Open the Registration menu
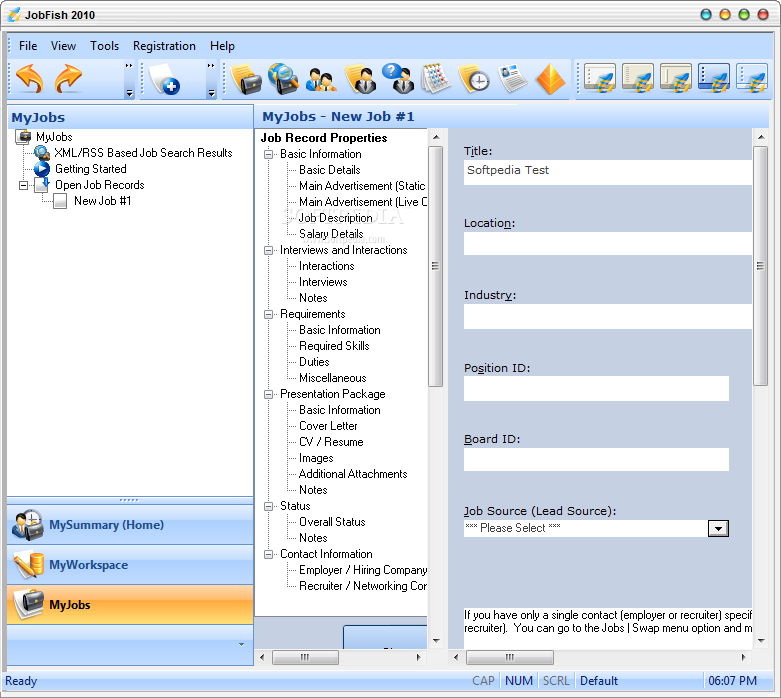Viewport: 781px width, 698px height. tap(164, 46)
